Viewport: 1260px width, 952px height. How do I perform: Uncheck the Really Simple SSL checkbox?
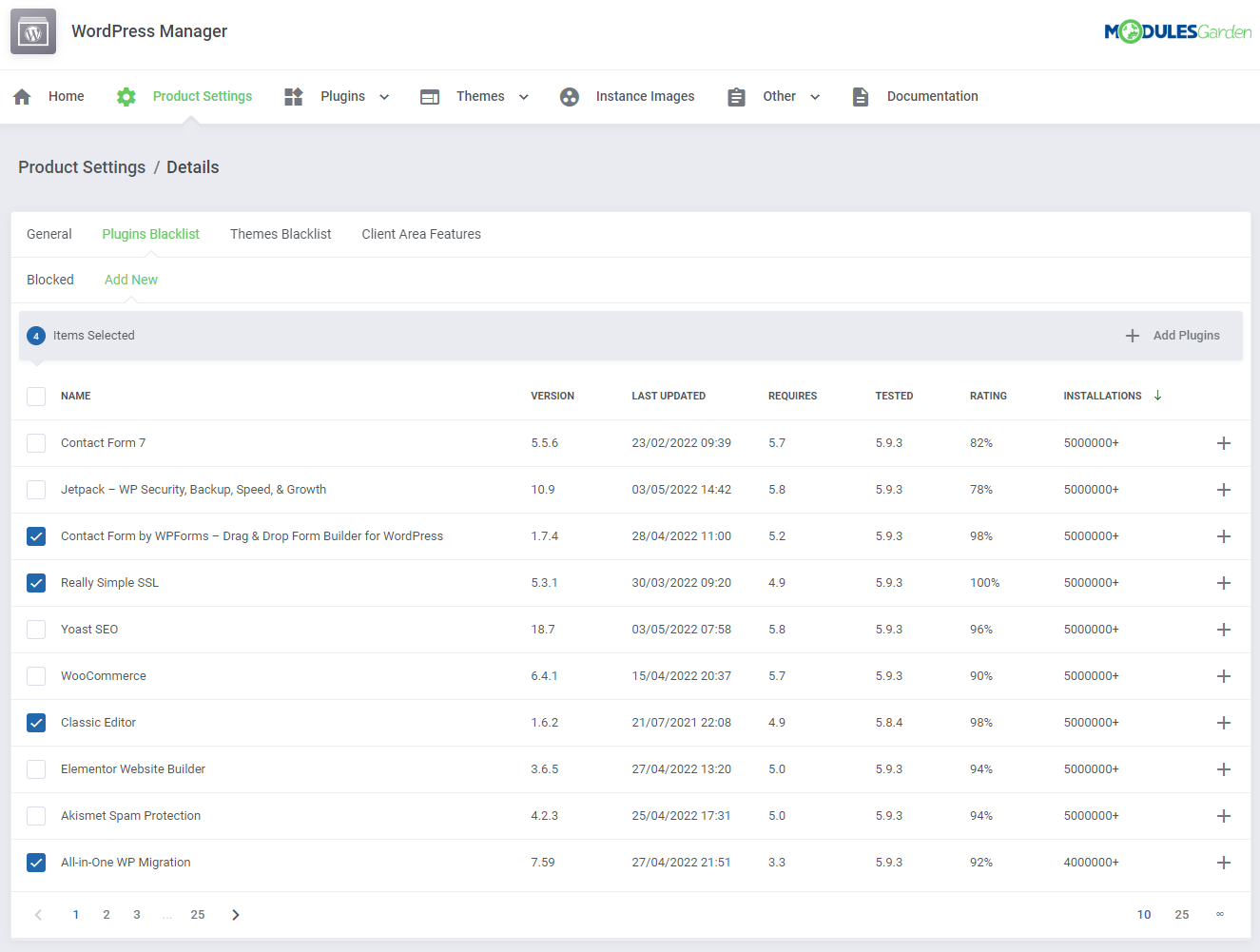coord(36,583)
